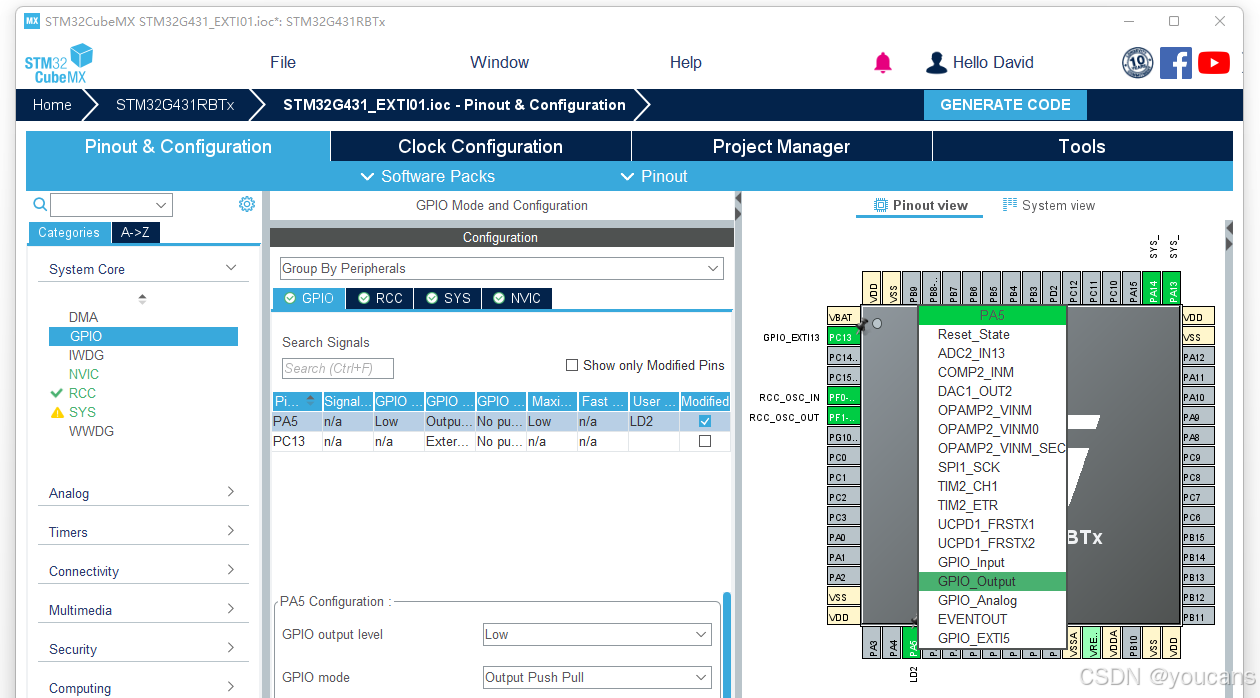This screenshot has height=698, width=1260.
Task: Expand the Multimedia category
Action: click(x=231, y=609)
